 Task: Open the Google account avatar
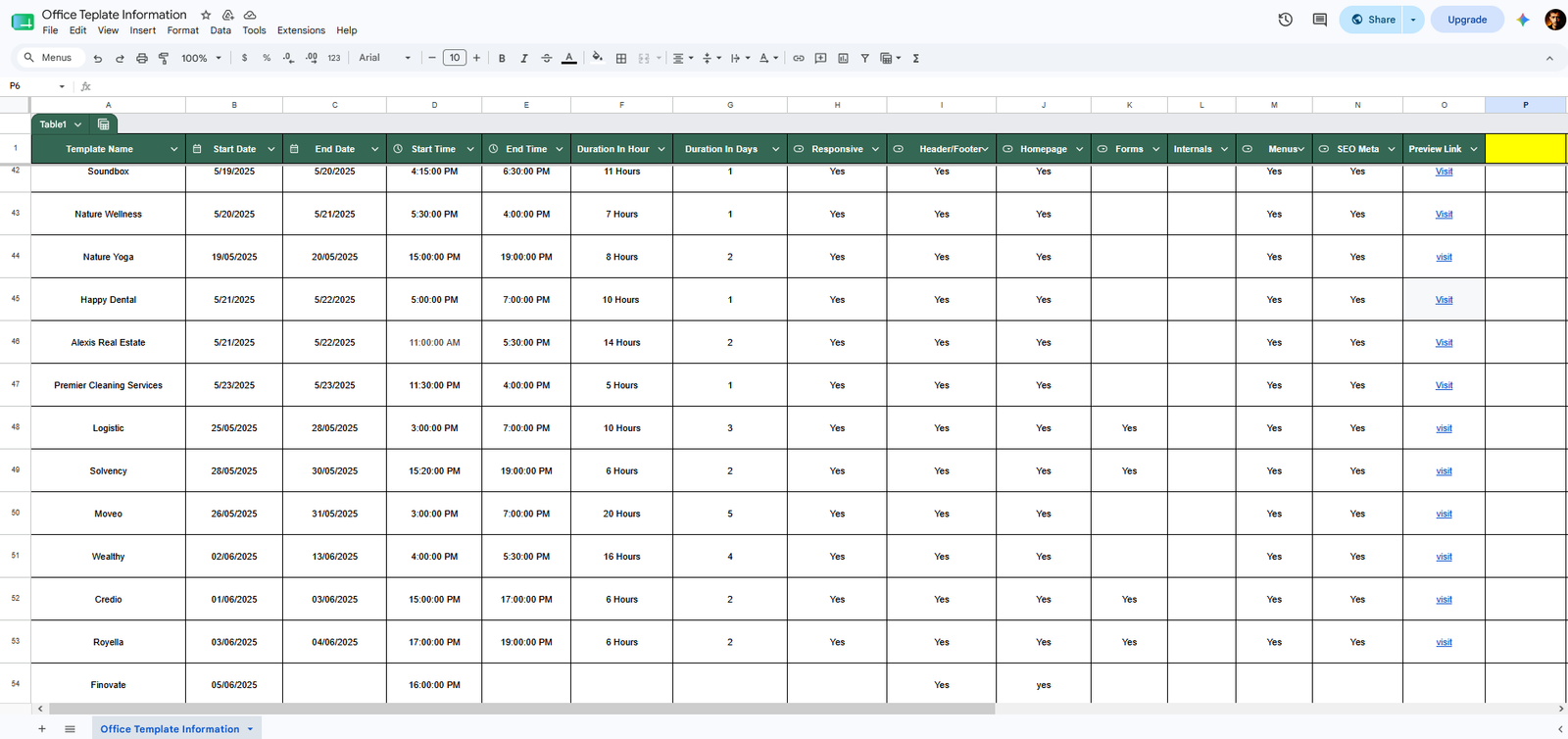coord(1554,20)
